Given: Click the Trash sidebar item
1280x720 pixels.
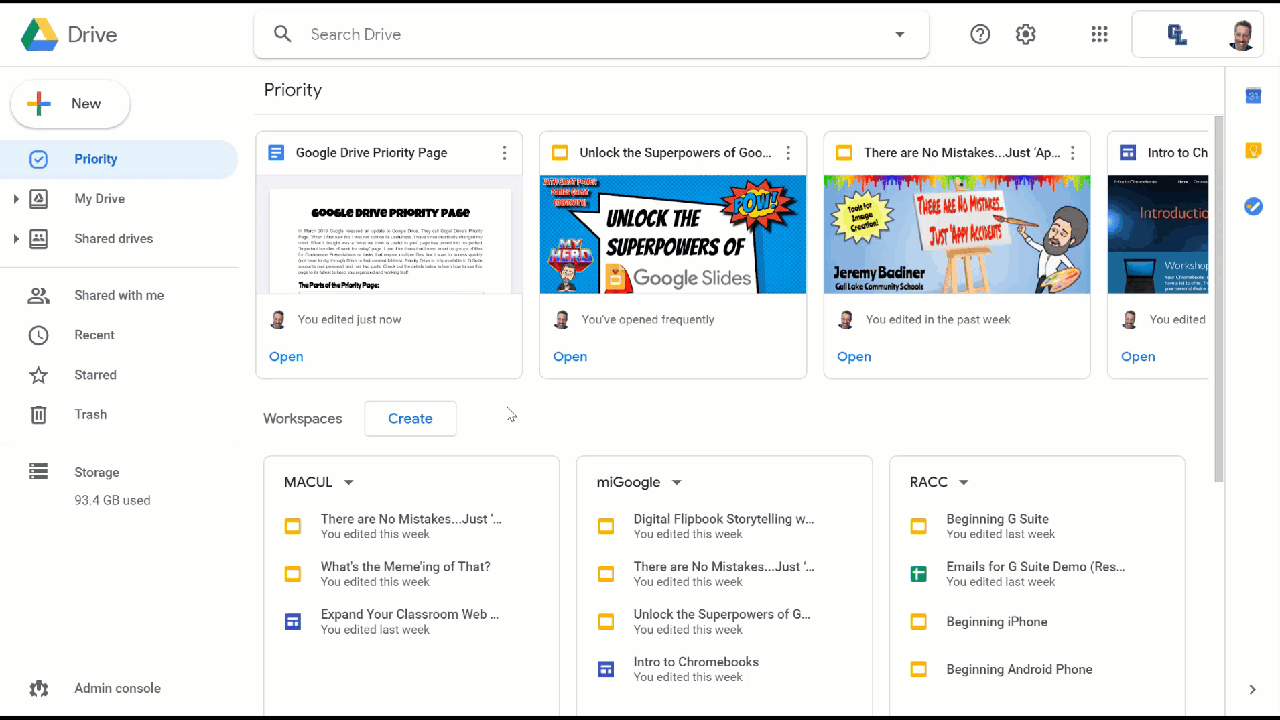Looking at the screenshot, I should (x=119, y=414).
